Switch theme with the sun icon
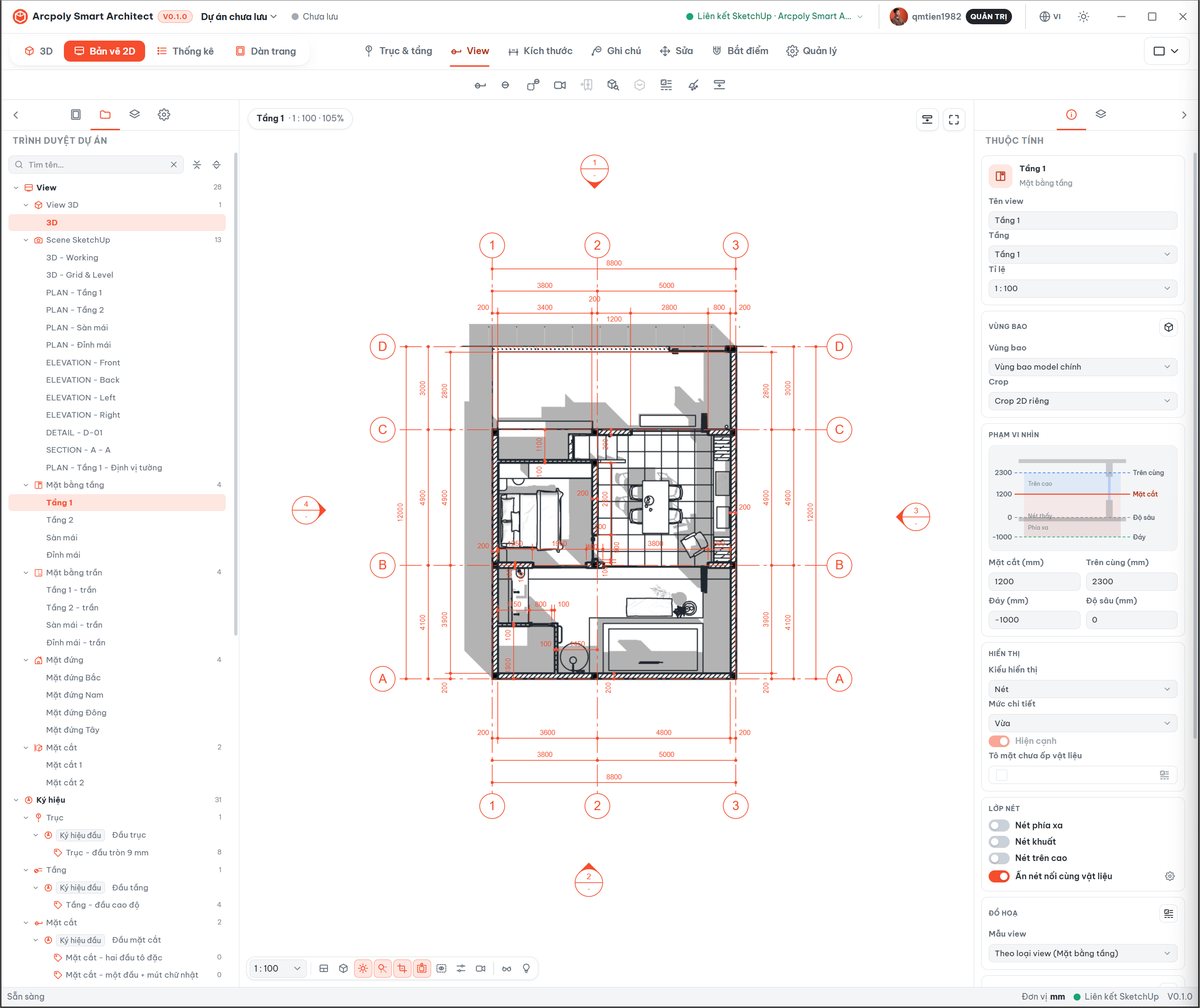The image size is (1200, 1008). coord(1083,17)
